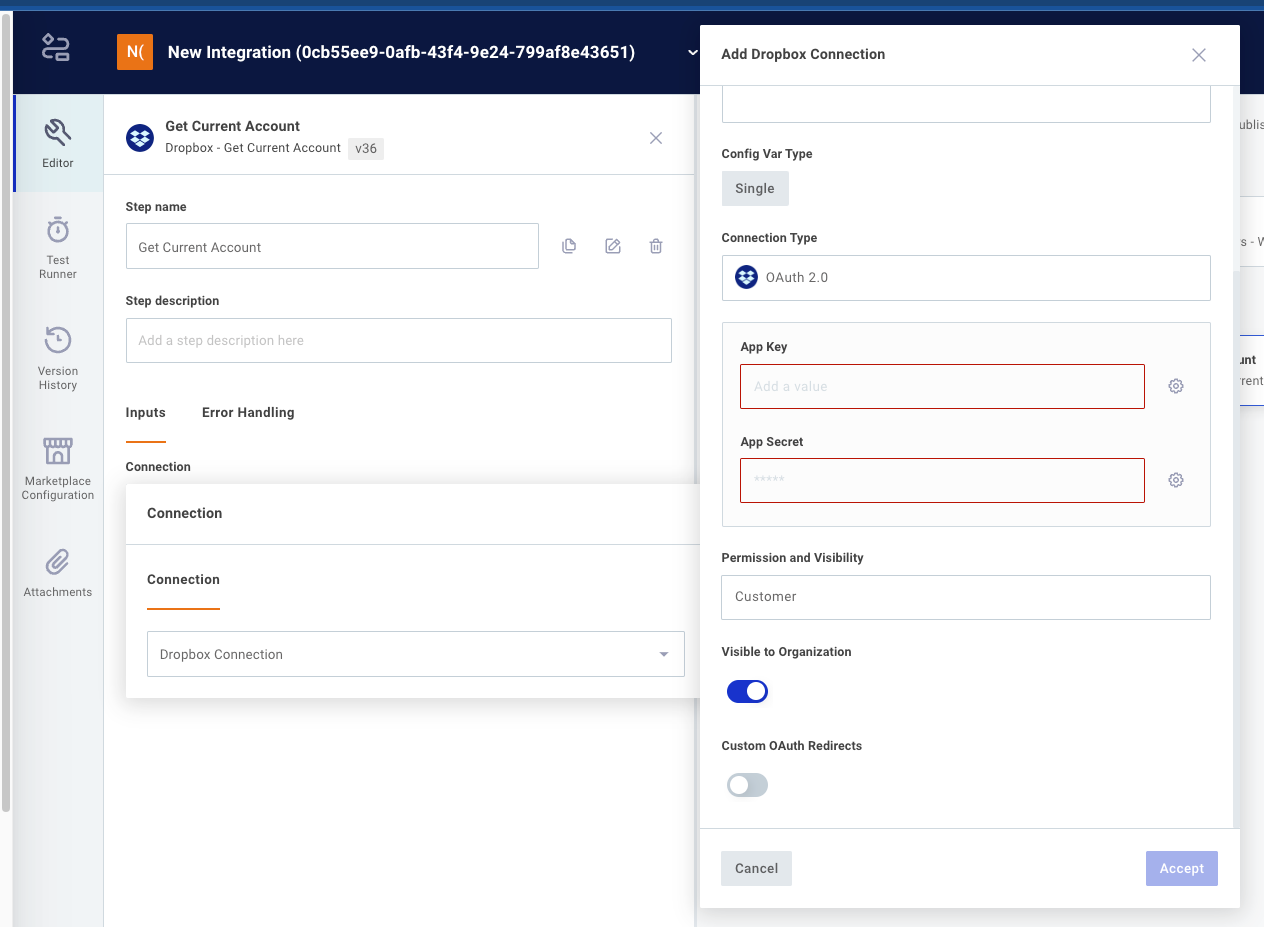1264x927 pixels.
Task: Click the edit pencil icon beside Step name
Action: click(612, 245)
